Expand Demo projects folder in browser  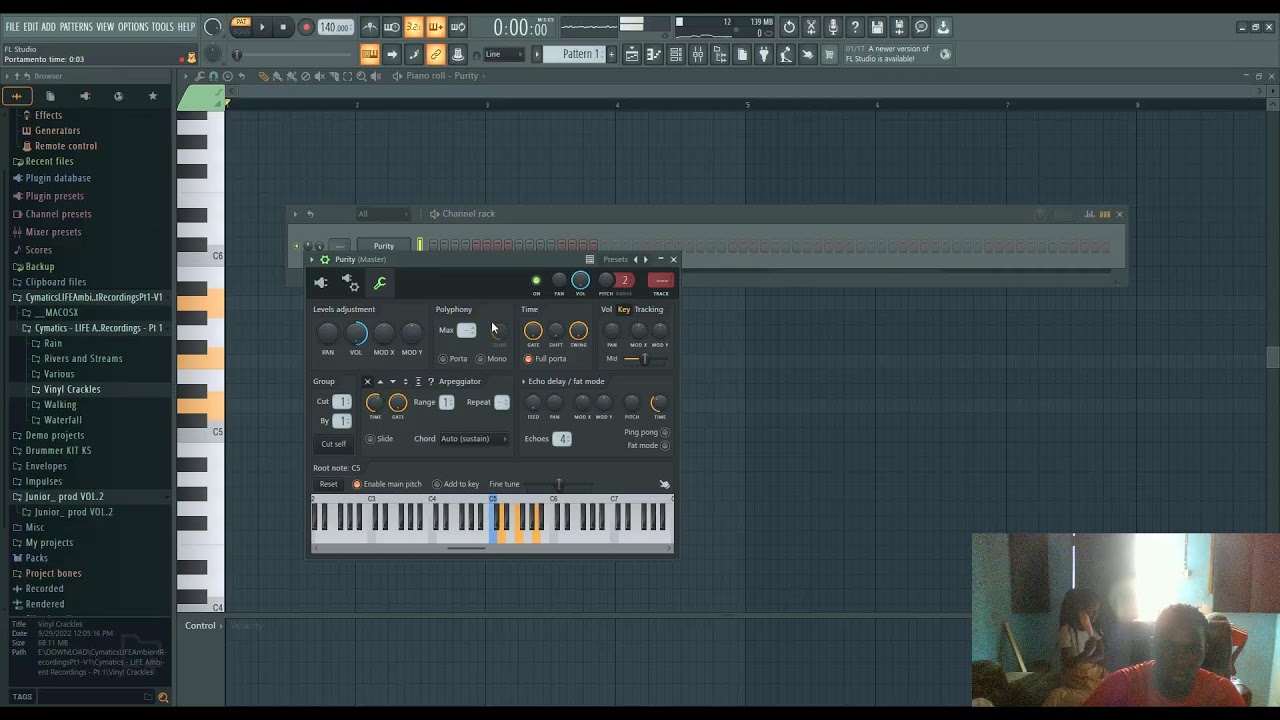coord(54,435)
